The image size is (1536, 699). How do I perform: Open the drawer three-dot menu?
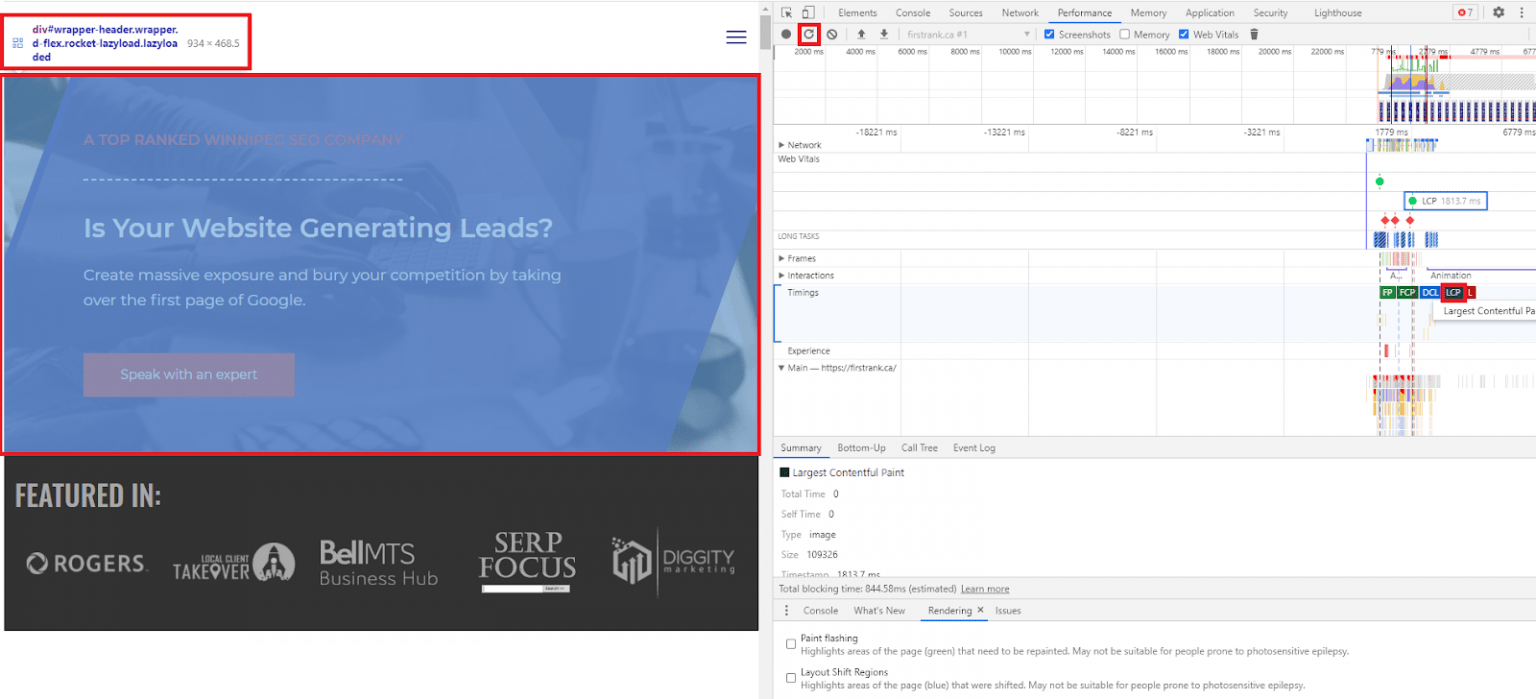[786, 610]
